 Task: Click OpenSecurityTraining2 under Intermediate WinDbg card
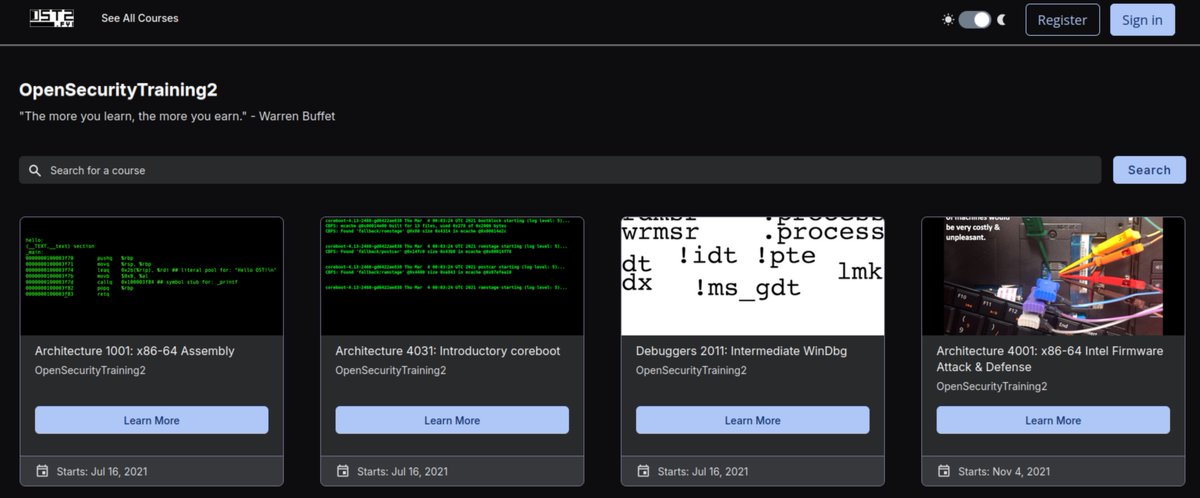(x=691, y=370)
